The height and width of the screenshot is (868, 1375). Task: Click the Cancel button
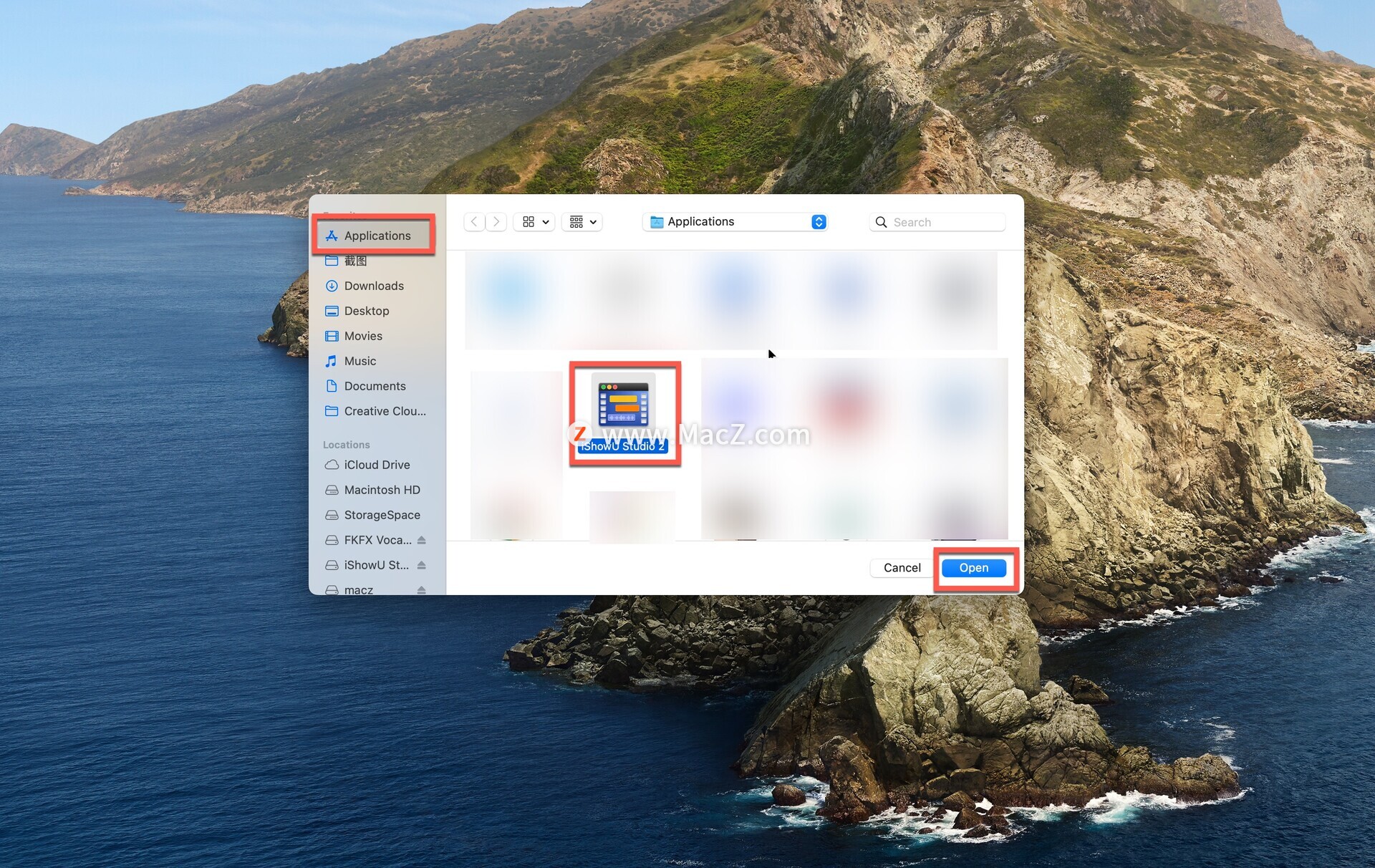point(902,568)
